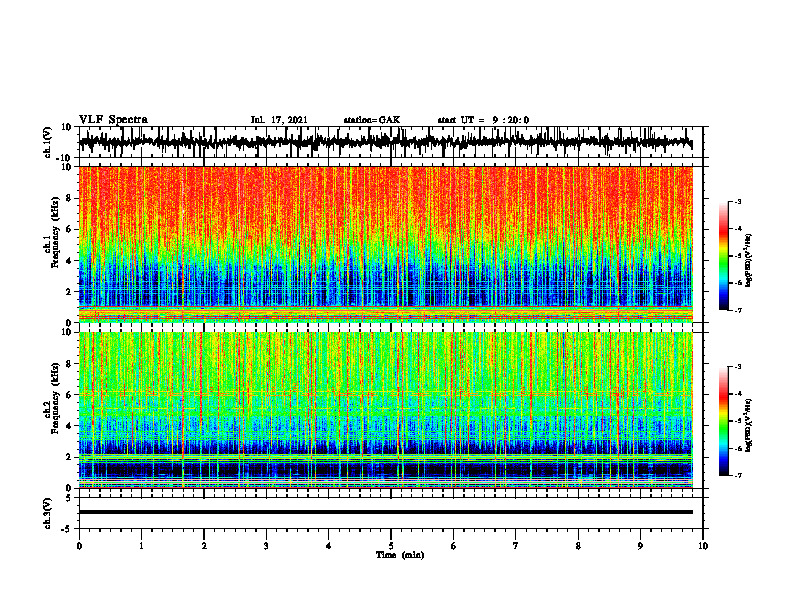Screen dimensions: 792x612
Task: Click the time-axis tick label "9"
Action: (640, 546)
